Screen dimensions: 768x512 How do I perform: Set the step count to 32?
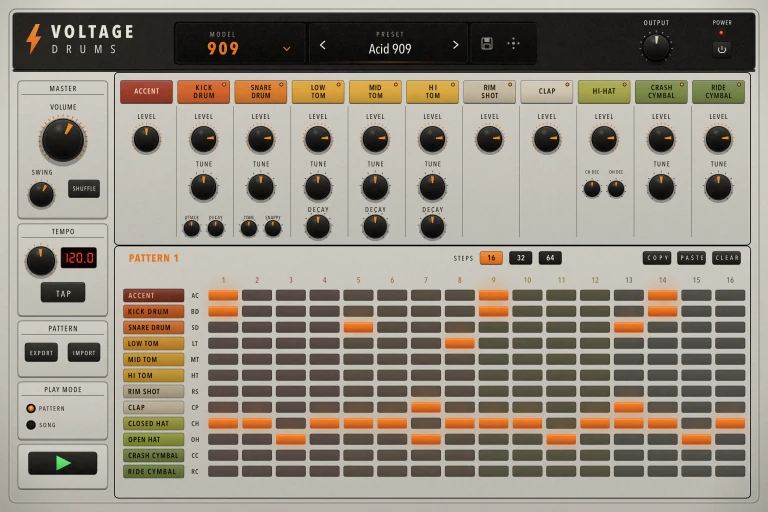pyautogui.click(x=521, y=258)
